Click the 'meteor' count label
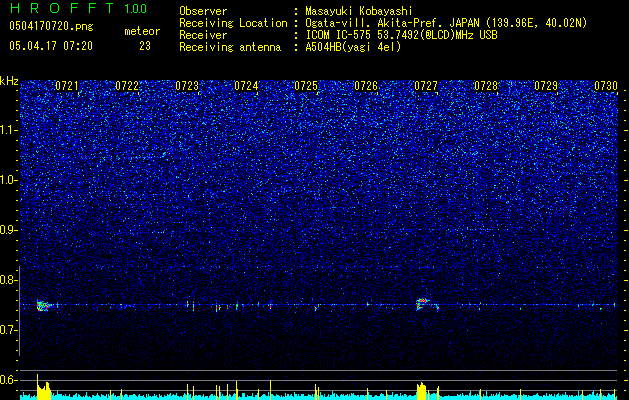The height and width of the screenshot is (400, 629). 142,31
